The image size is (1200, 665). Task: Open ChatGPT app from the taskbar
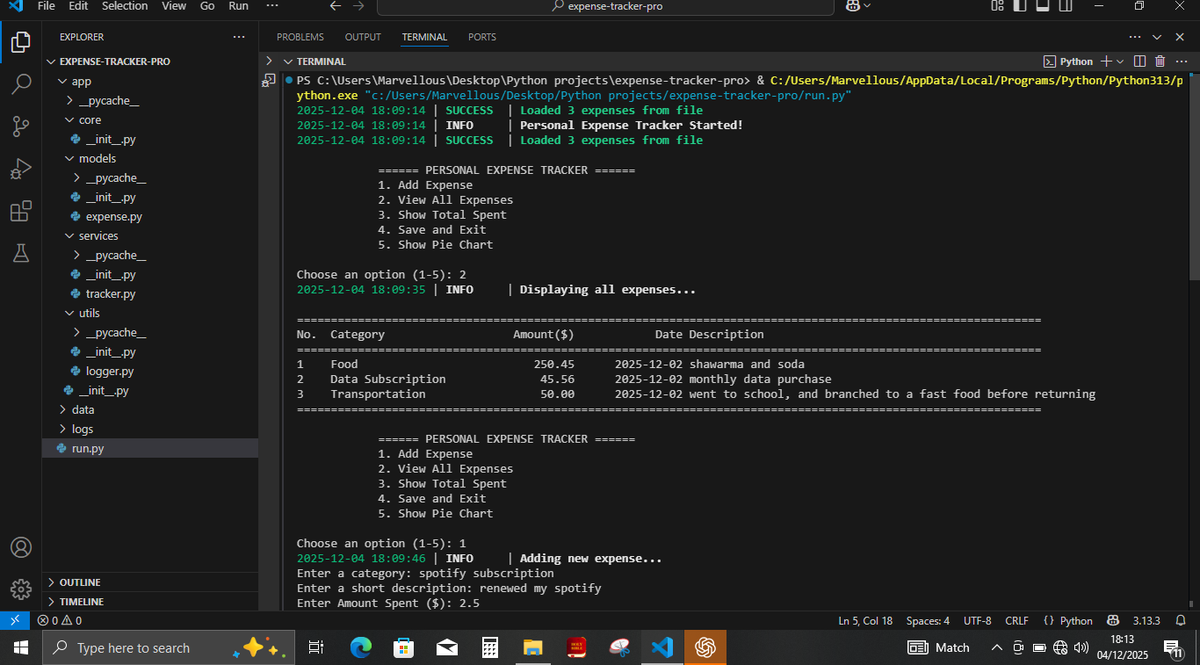[704, 648]
